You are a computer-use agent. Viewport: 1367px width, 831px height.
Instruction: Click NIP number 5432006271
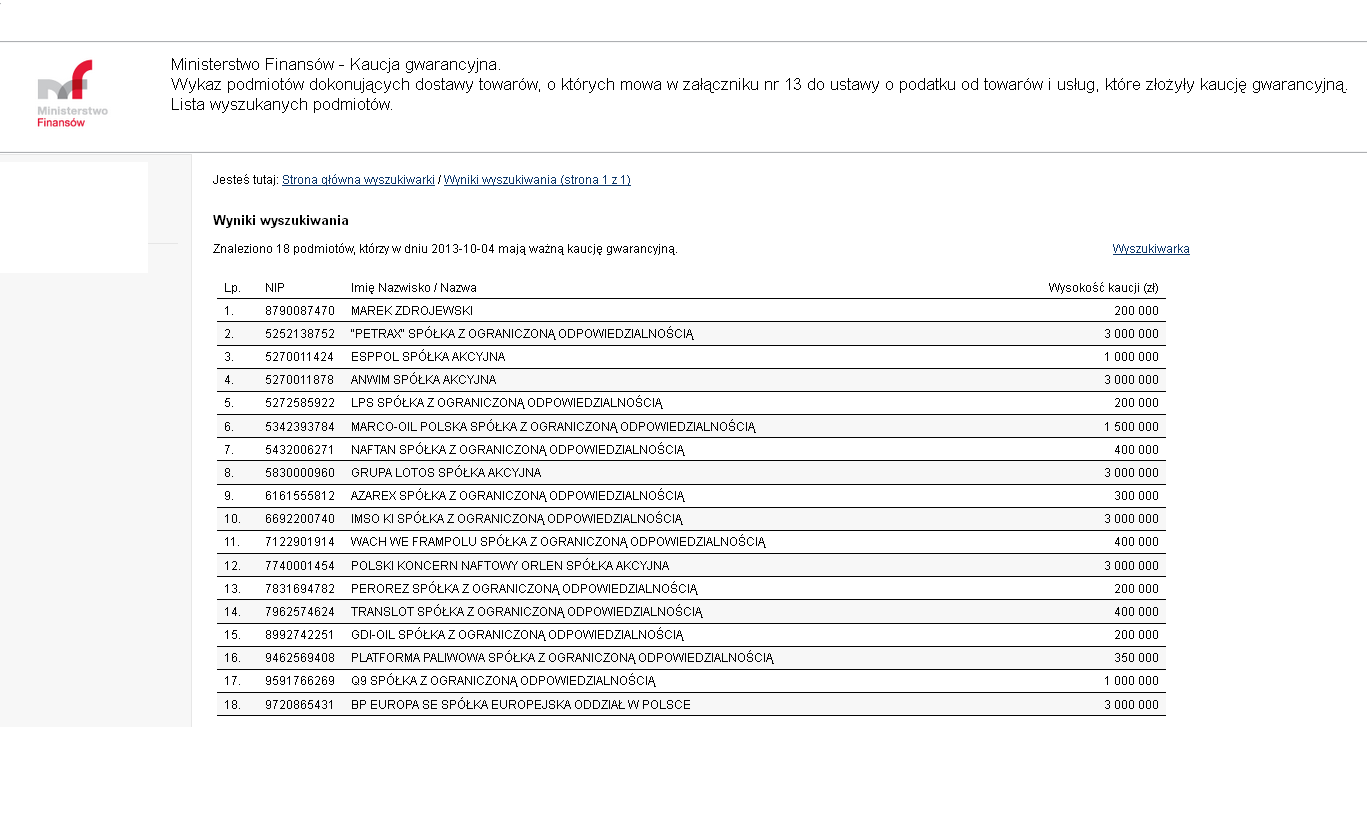click(300, 450)
